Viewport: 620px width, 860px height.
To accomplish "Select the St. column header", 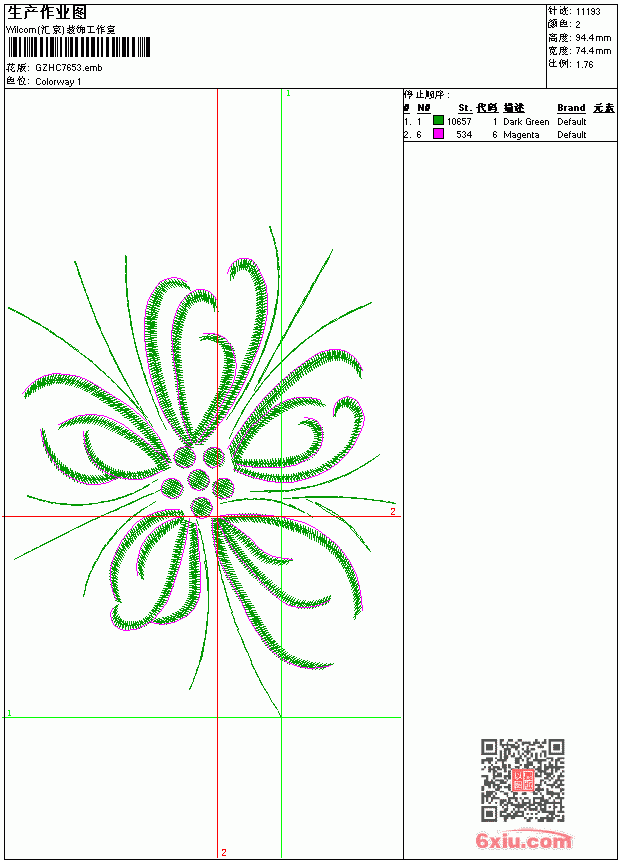I will click(x=465, y=108).
